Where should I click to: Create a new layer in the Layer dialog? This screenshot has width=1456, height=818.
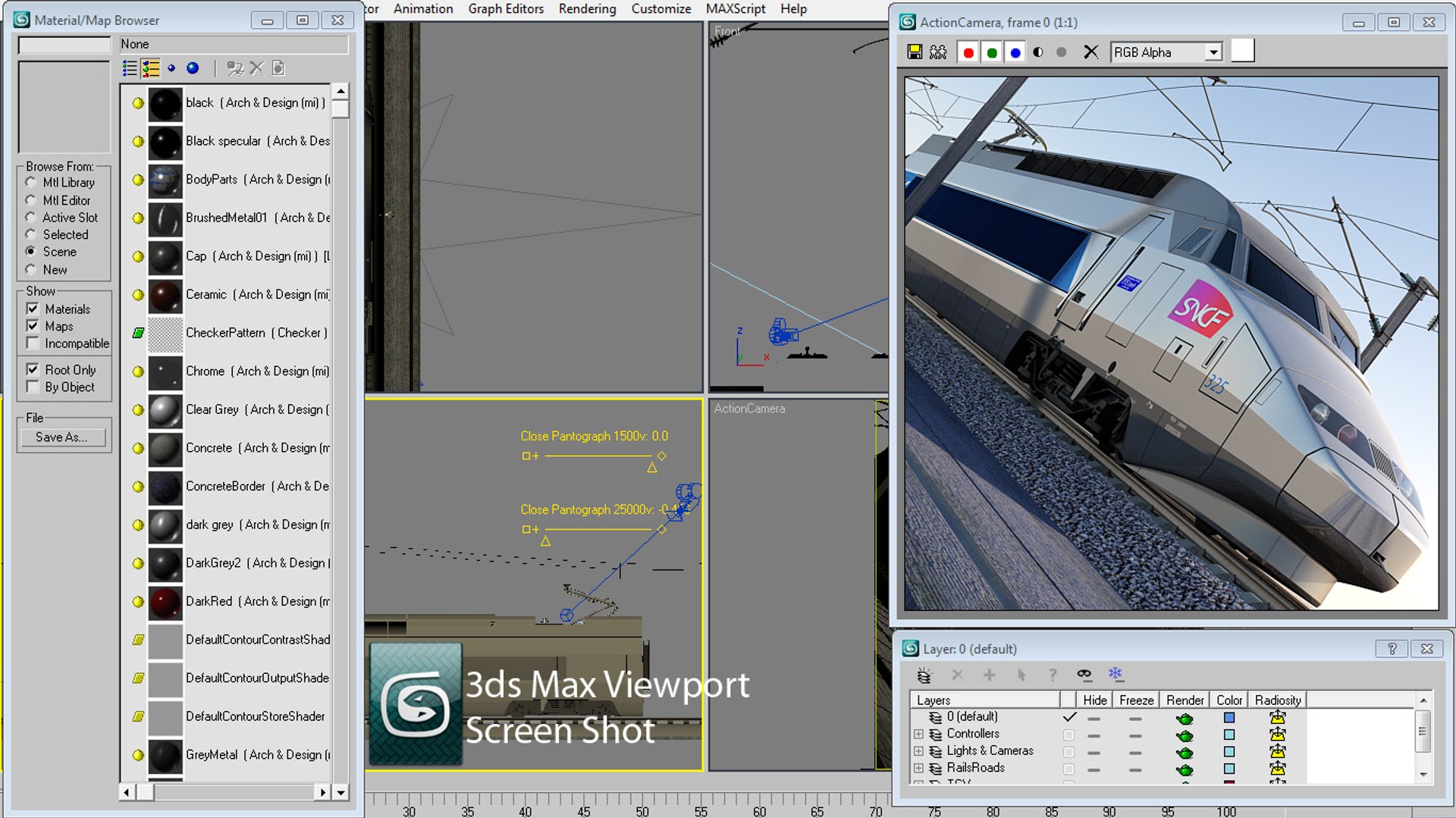924,675
